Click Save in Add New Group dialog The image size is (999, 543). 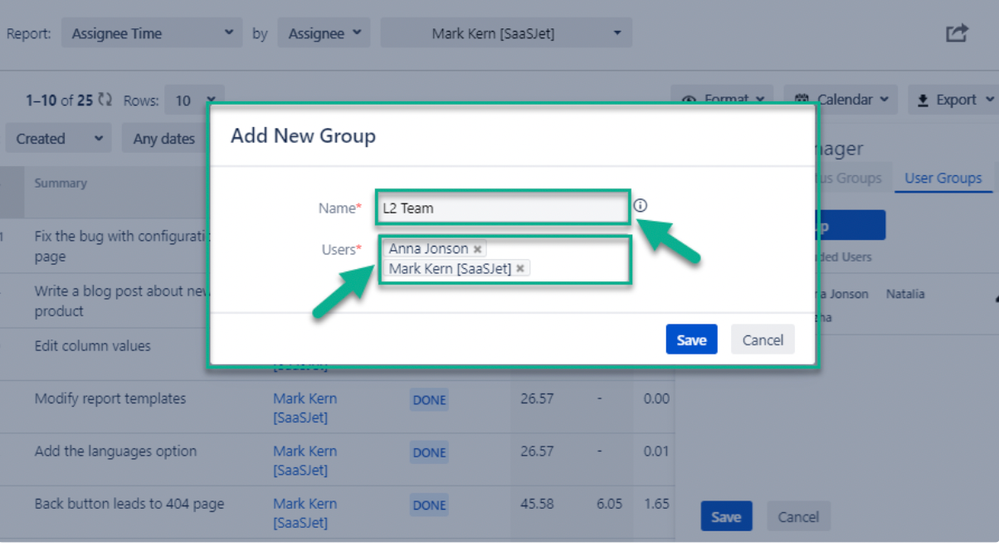691,340
